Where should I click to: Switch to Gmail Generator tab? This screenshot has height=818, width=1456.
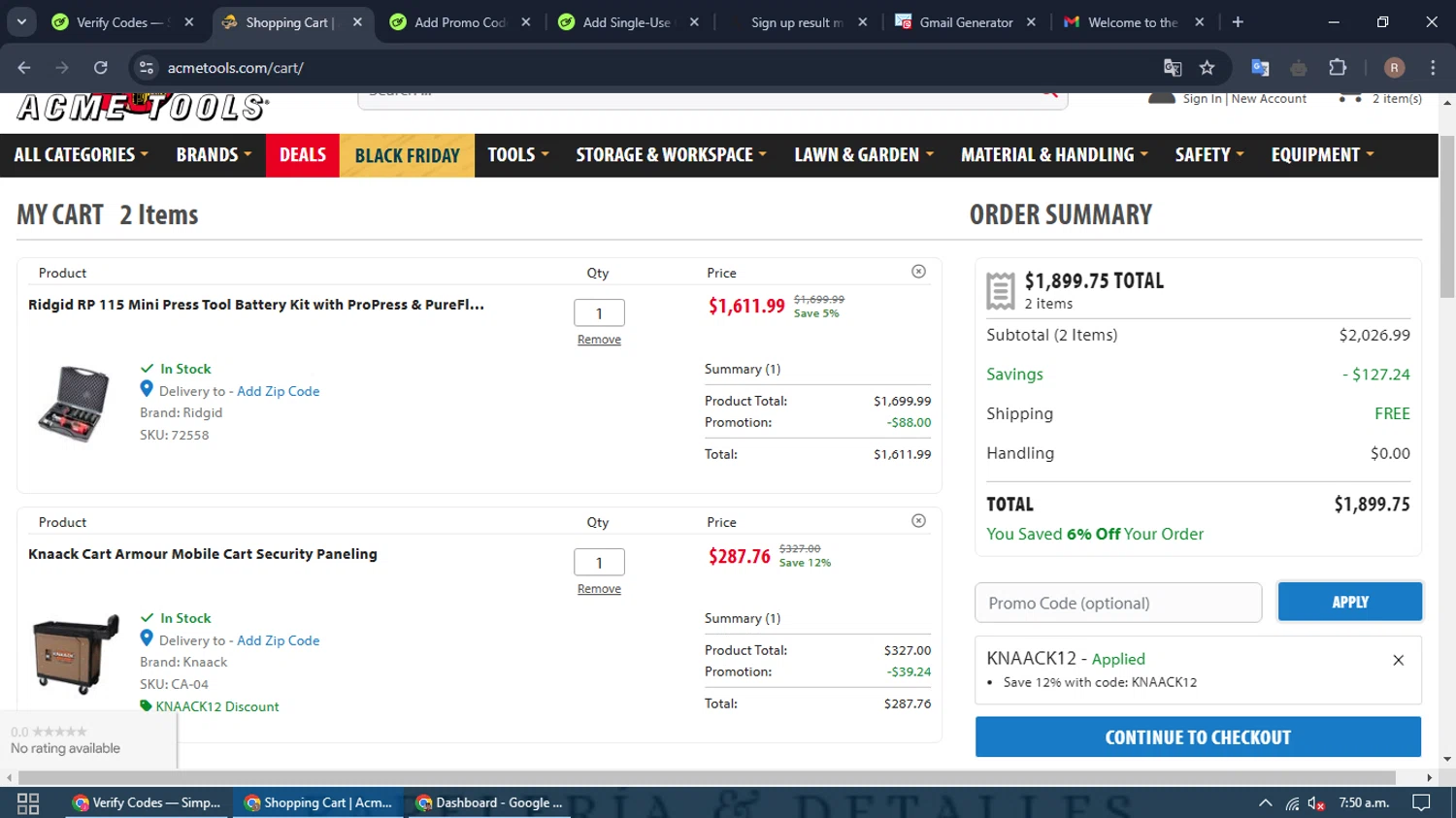click(965, 21)
